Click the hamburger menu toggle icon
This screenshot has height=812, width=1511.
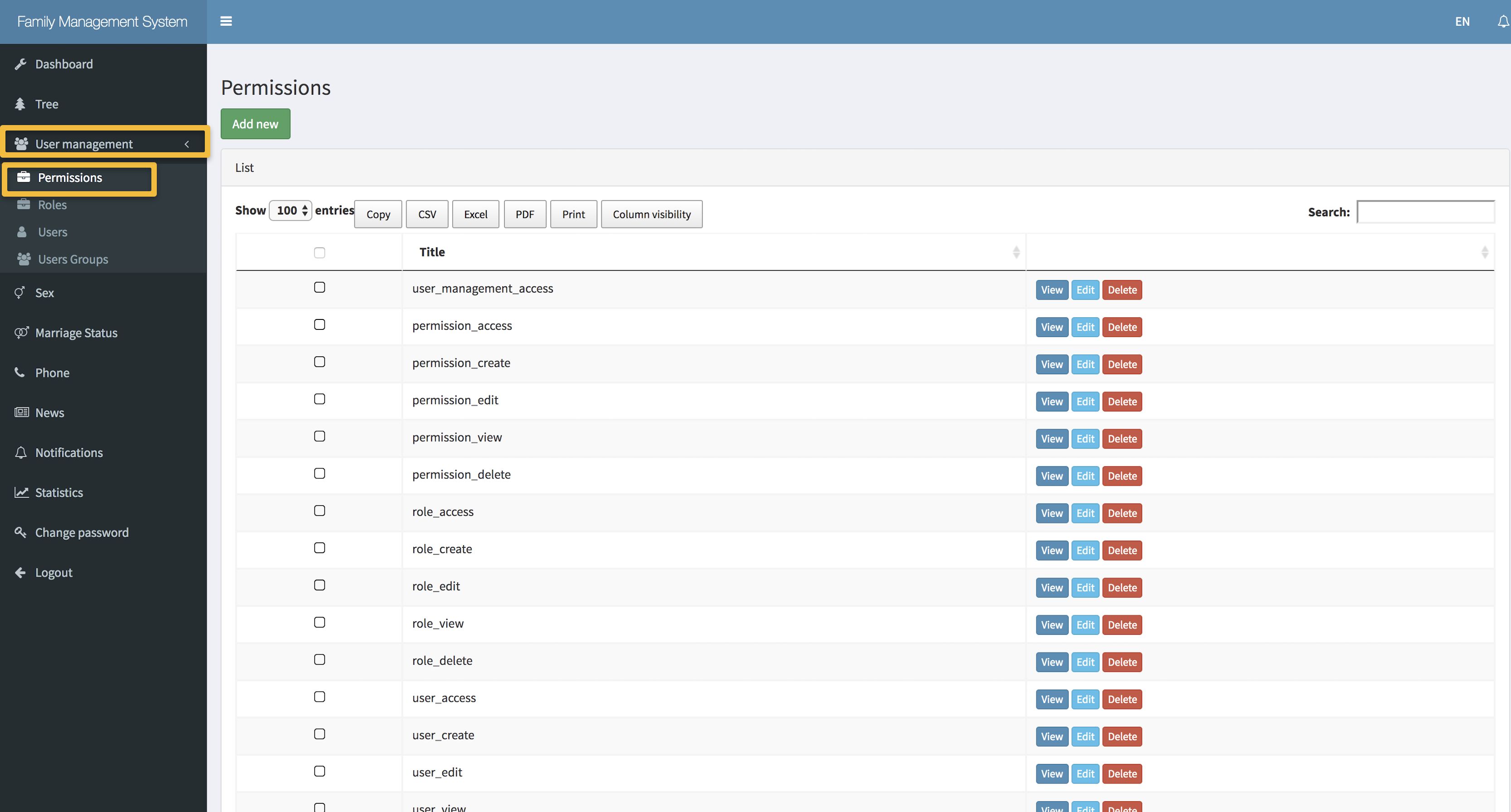(x=226, y=21)
